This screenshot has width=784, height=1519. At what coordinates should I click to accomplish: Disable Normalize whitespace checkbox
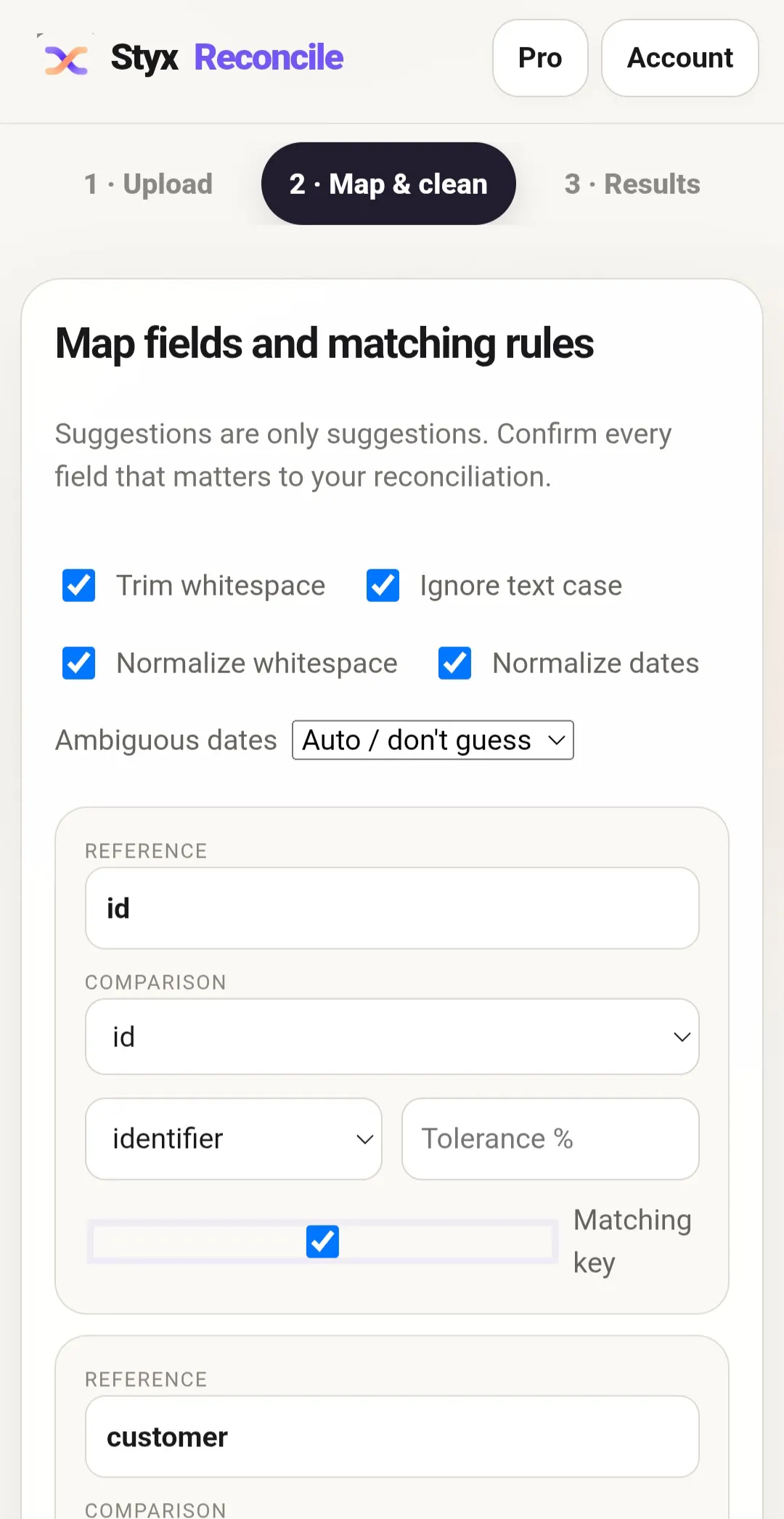(79, 664)
